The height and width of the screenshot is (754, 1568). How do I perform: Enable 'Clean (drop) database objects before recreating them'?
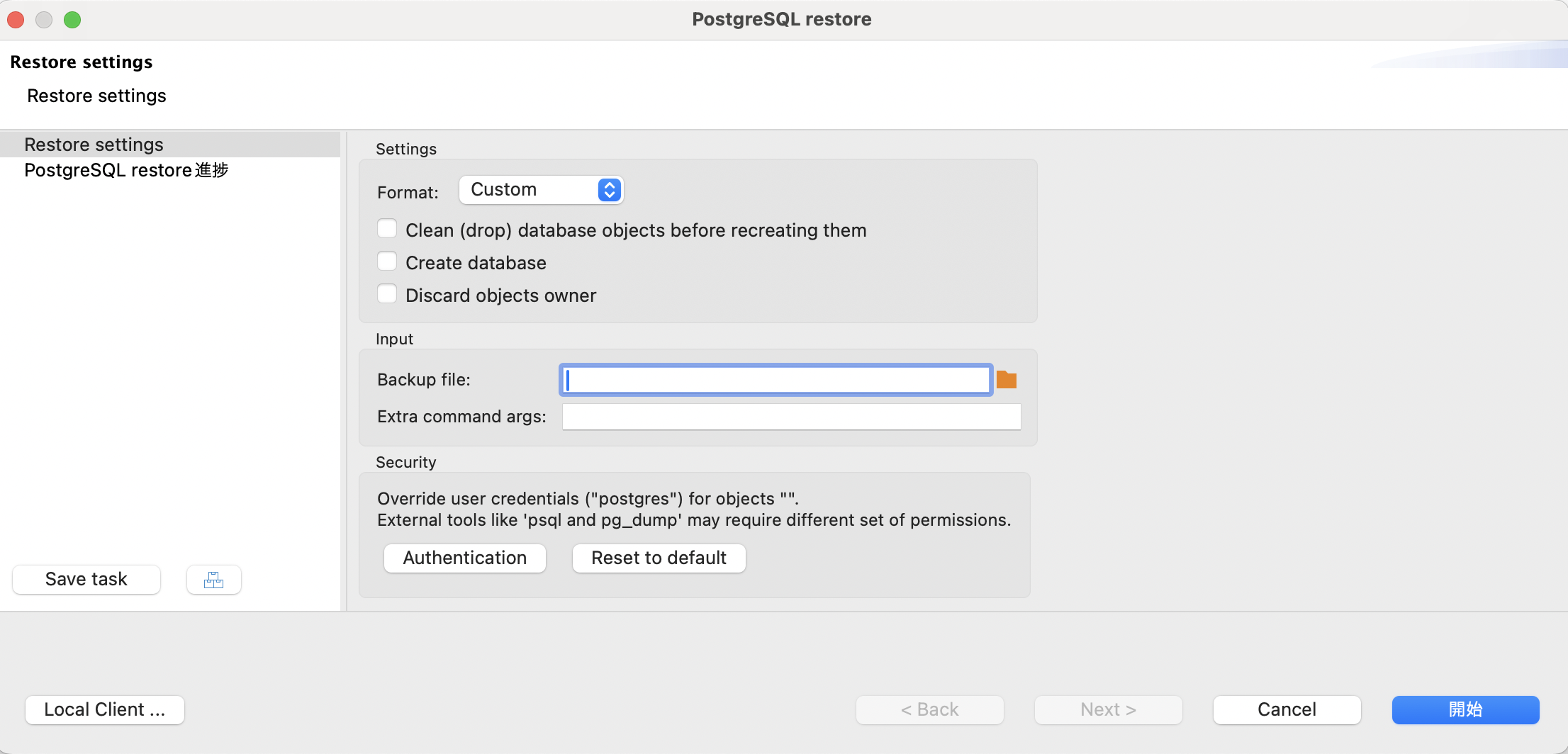click(x=387, y=228)
